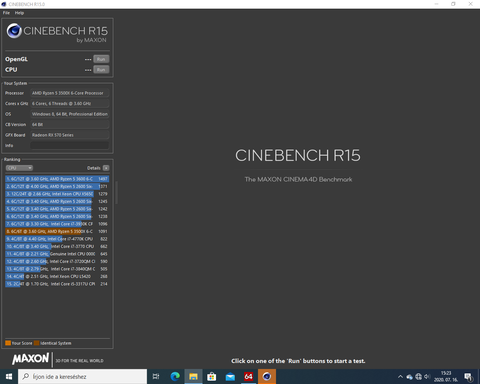The height and width of the screenshot is (384, 480).
Task: Select rank 14 Xeon L5420 entry
Action: point(57,276)
